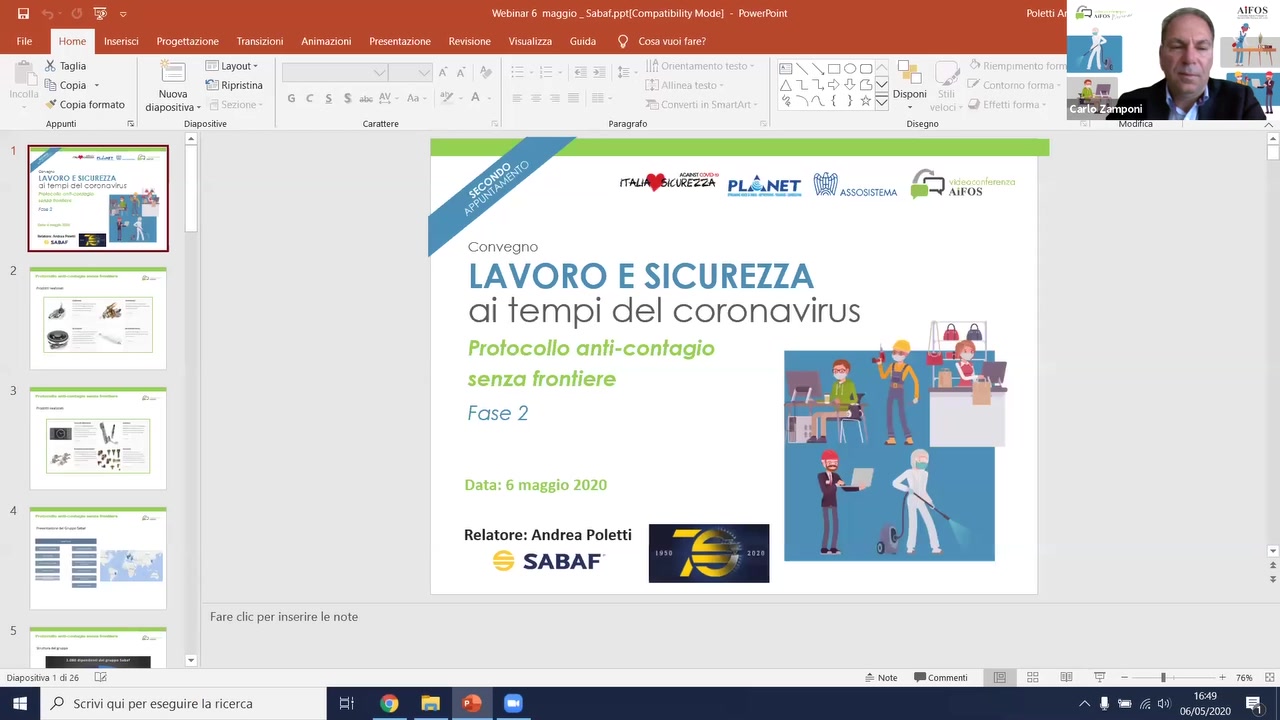Apply Copia formato format painter
The width and height of the screenshot is (1280, 720).
coord(85,104)
